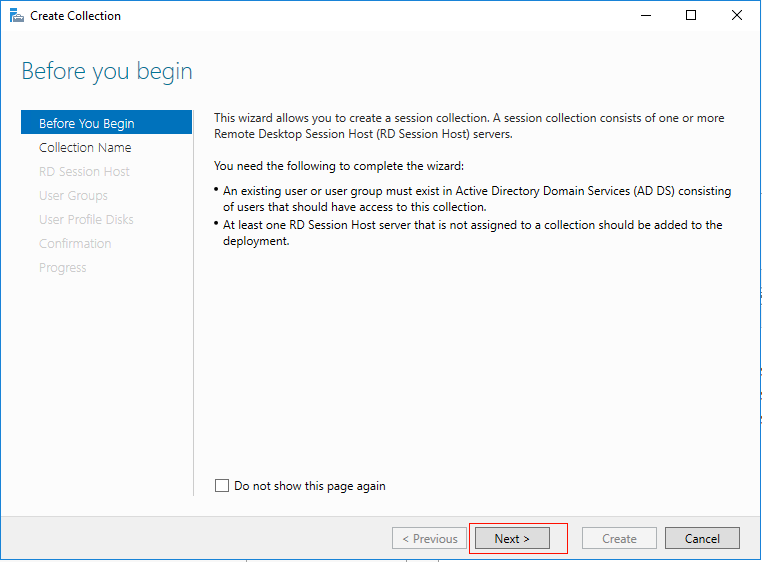Image resolution: width=762 pixels, height=562 pixels.
Task: Click the disabled Previous button
Action: tap(430, 538)
